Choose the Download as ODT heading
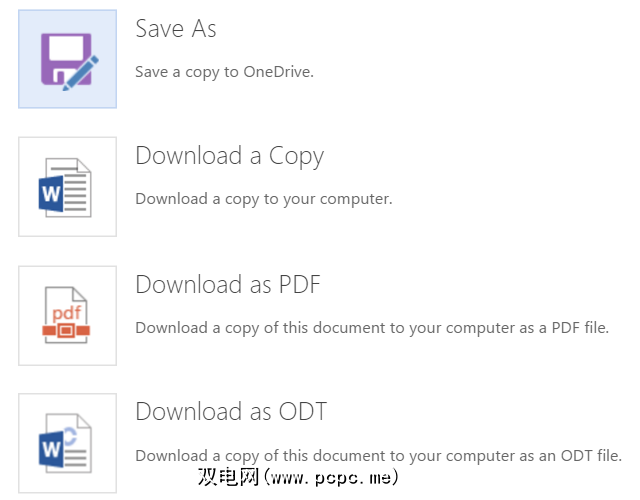 click(231, 411)
